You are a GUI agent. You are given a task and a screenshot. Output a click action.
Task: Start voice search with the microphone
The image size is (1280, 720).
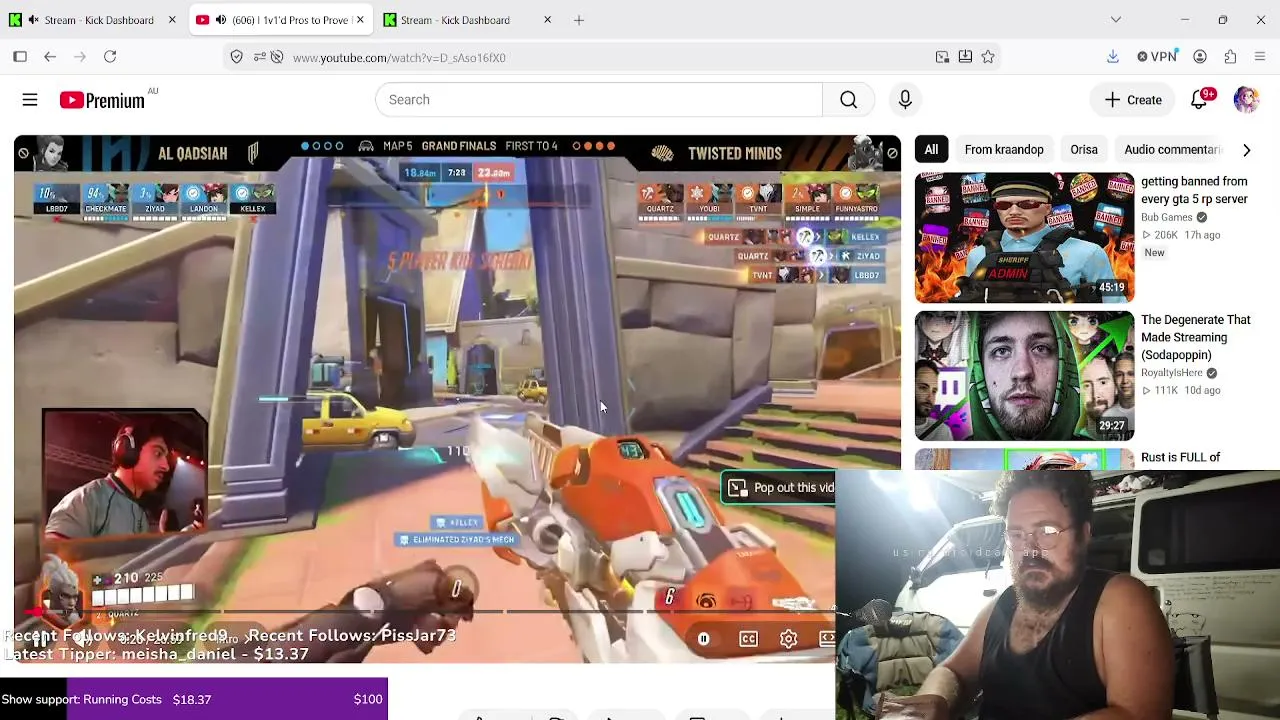coord(905,100)
